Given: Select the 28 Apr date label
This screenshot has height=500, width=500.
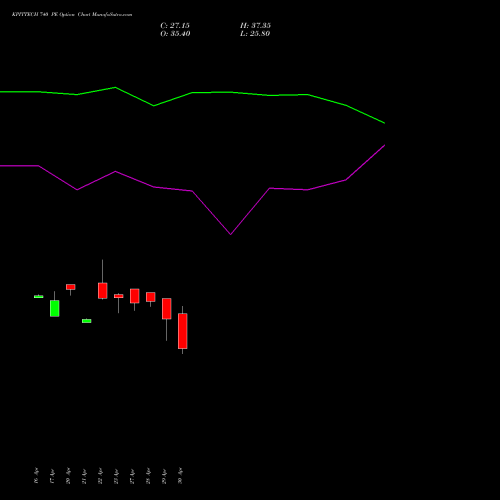Looking at the screenshot, I should pos(148,476).
